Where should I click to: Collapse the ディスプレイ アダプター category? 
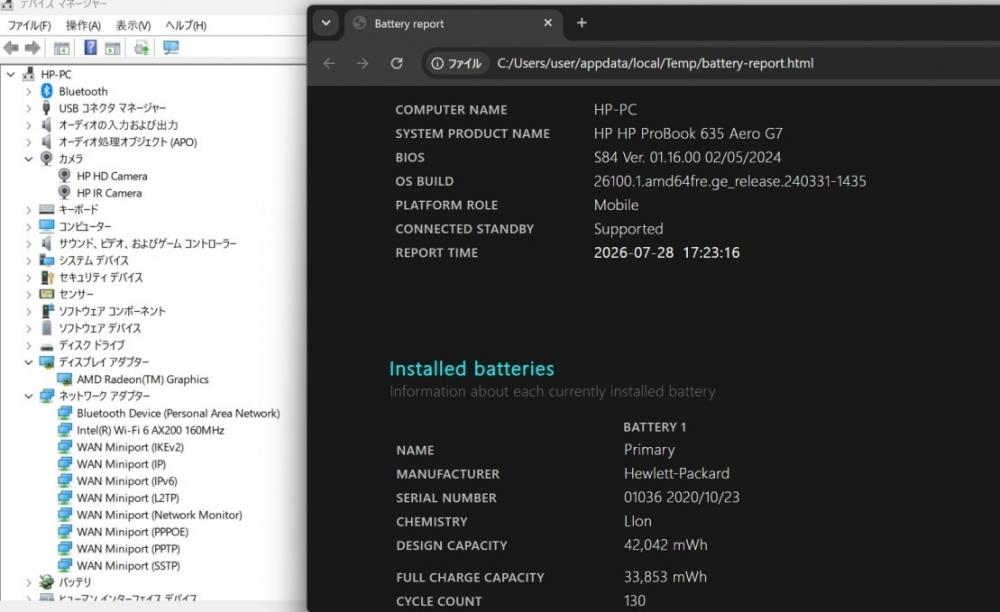(x=29, y=362)
